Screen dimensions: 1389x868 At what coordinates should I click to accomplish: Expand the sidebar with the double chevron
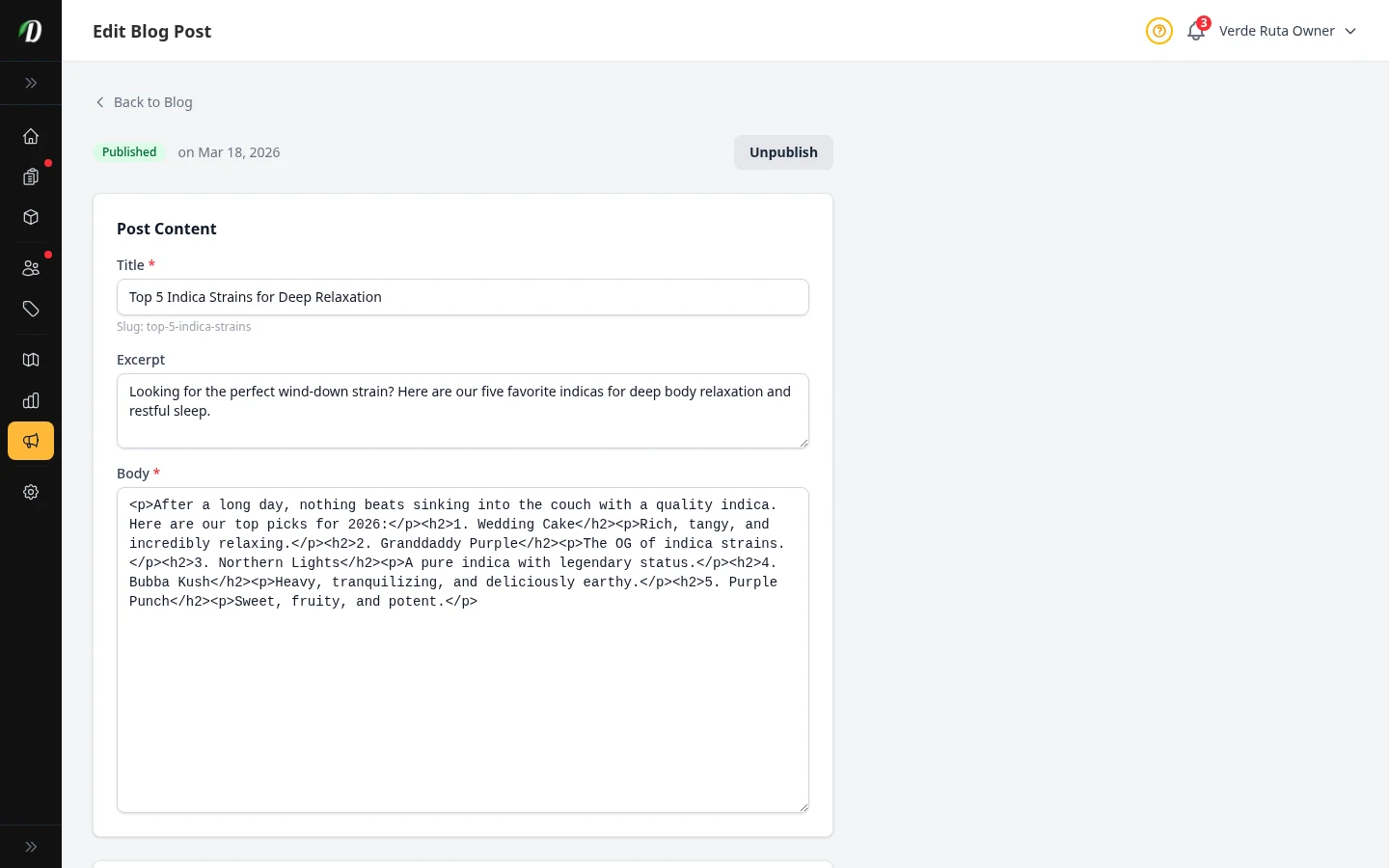click(x=31, y=83)
